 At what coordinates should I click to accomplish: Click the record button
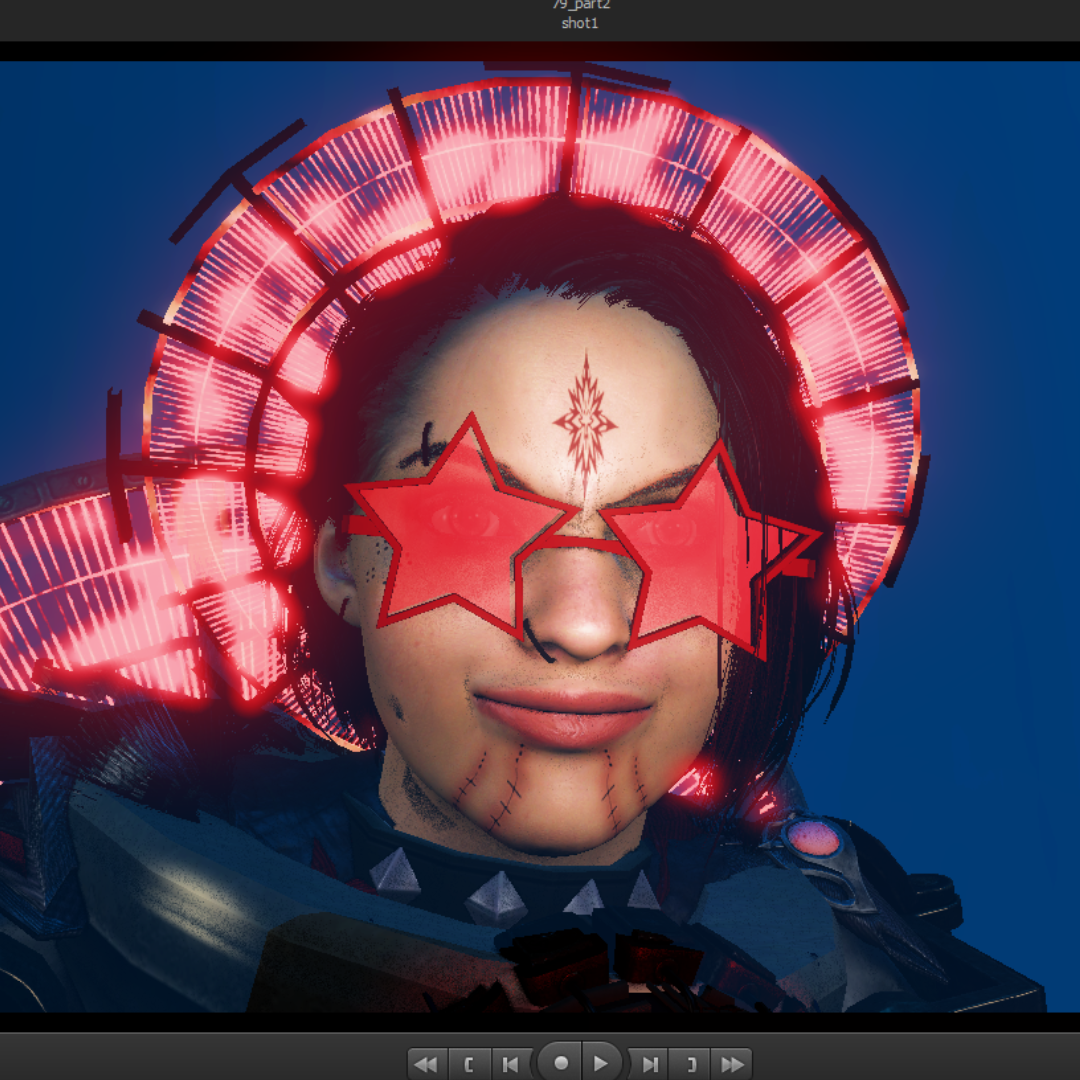click(x=560, y=1063)
